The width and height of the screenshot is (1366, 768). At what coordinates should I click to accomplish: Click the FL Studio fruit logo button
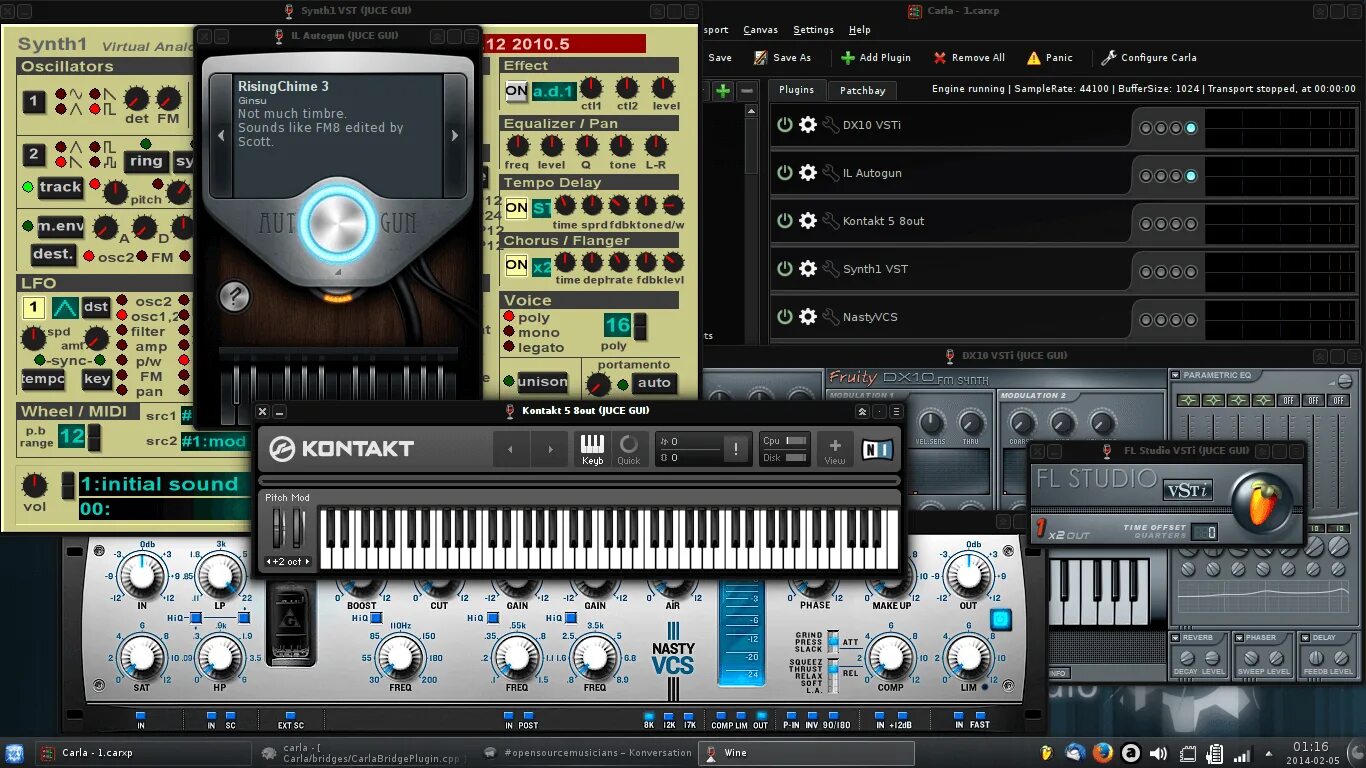pos(1262,504)
